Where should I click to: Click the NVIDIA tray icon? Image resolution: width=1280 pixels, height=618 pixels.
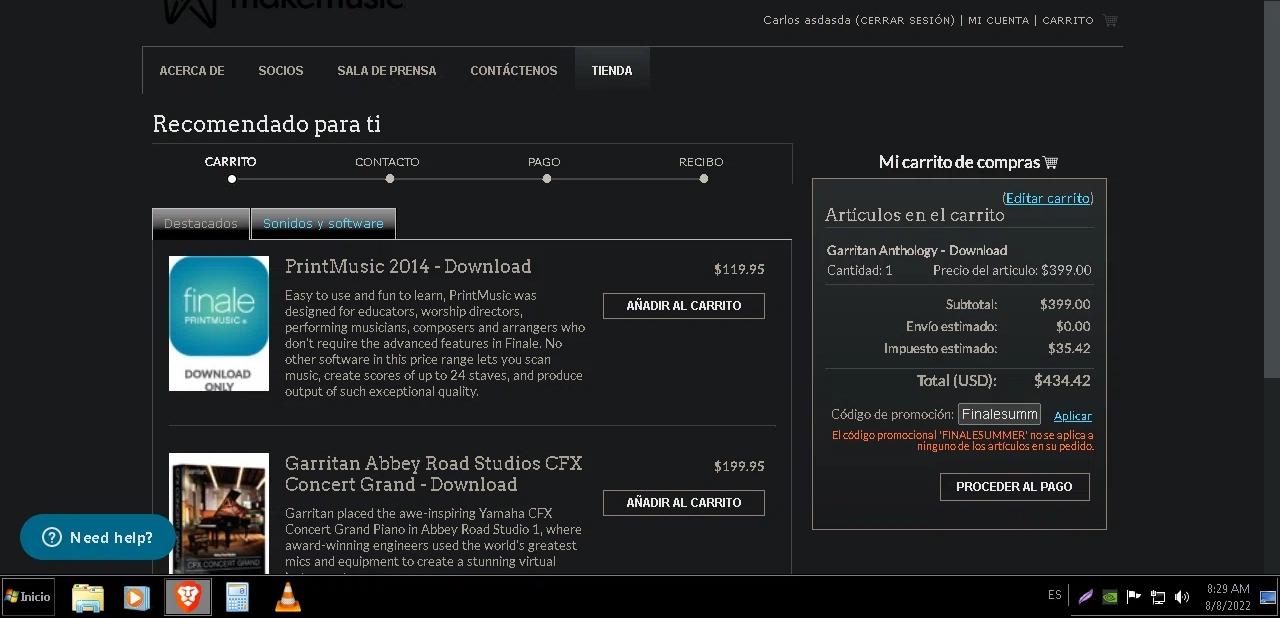tap(1110, 597)
